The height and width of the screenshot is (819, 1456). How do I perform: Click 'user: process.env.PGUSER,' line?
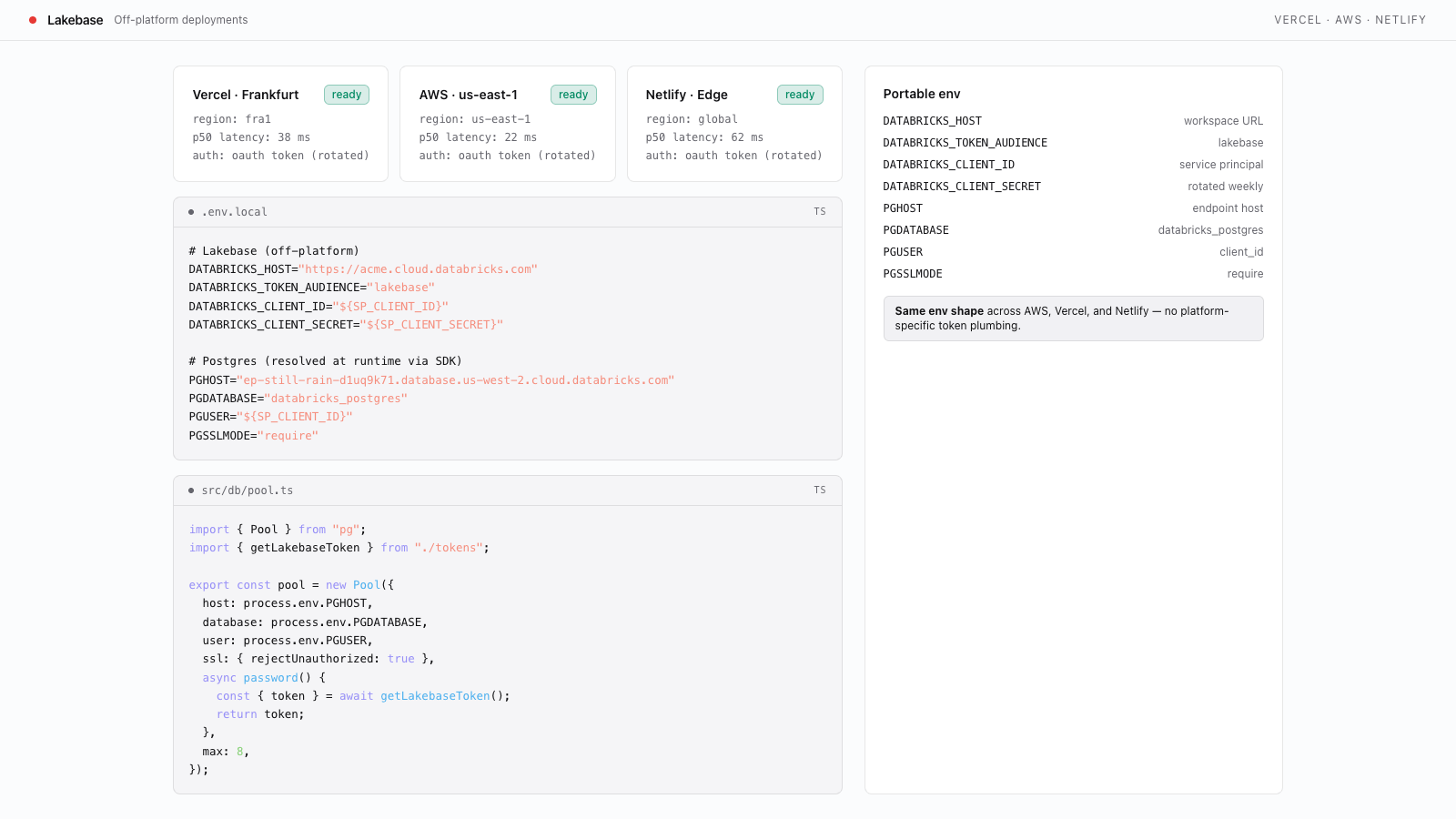coord(288,641)
